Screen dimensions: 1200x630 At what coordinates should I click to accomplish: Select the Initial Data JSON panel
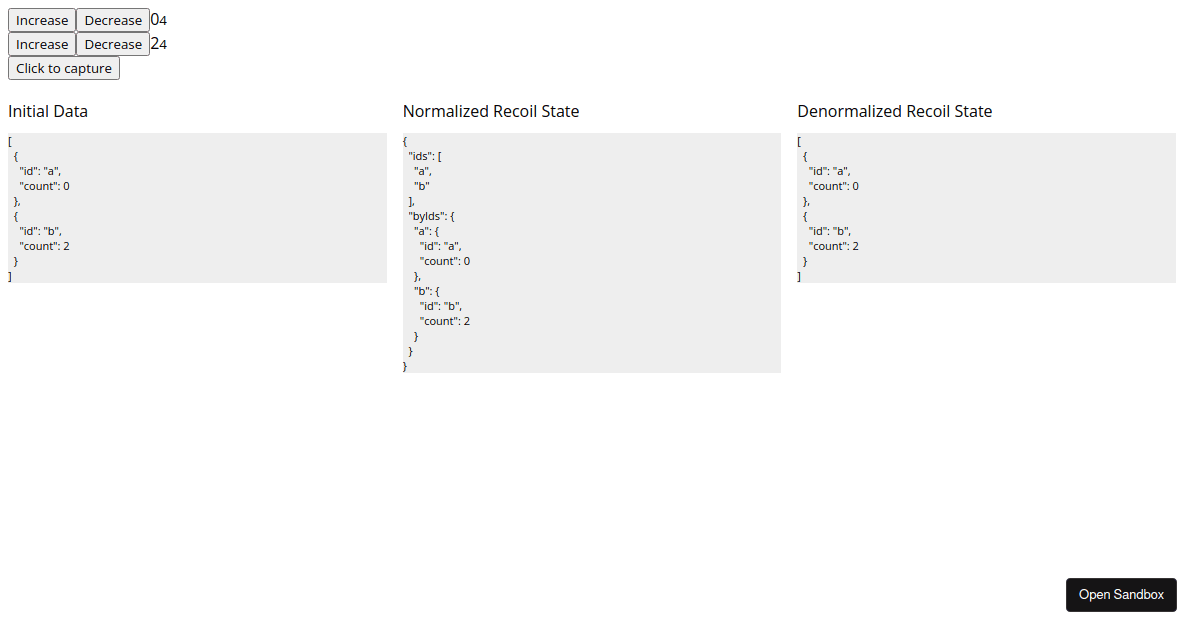click(195, 207)
